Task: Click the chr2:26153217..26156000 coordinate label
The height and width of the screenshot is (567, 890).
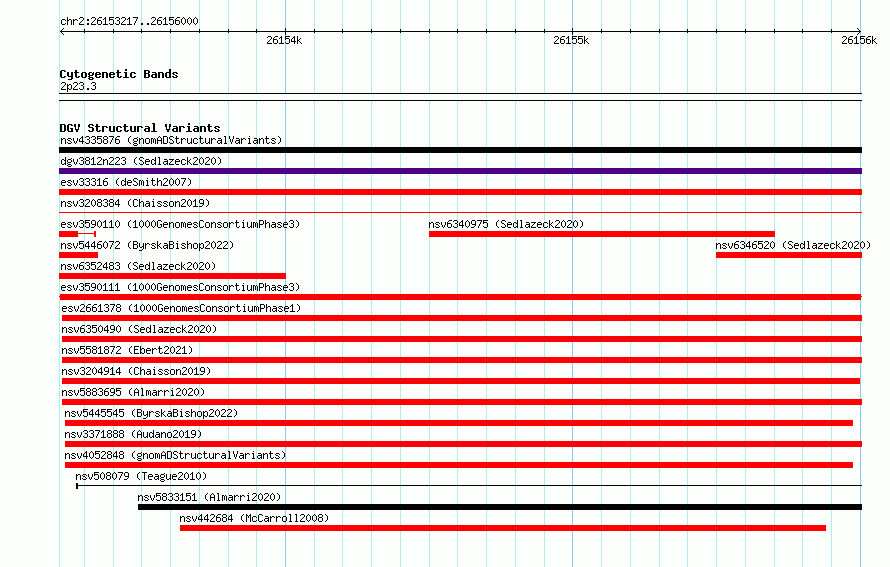Action: 129,21
